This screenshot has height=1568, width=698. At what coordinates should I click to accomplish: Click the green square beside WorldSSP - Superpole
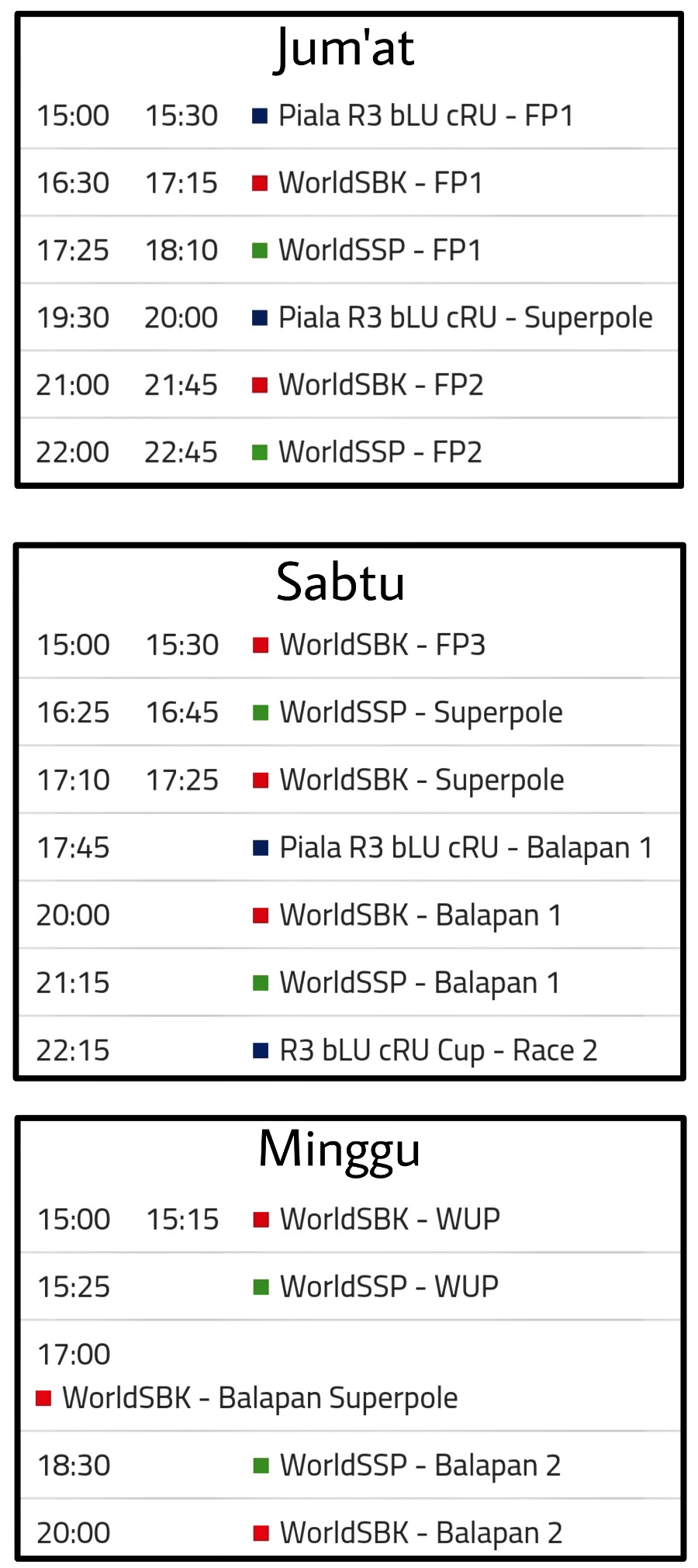[x=261, y=712]
